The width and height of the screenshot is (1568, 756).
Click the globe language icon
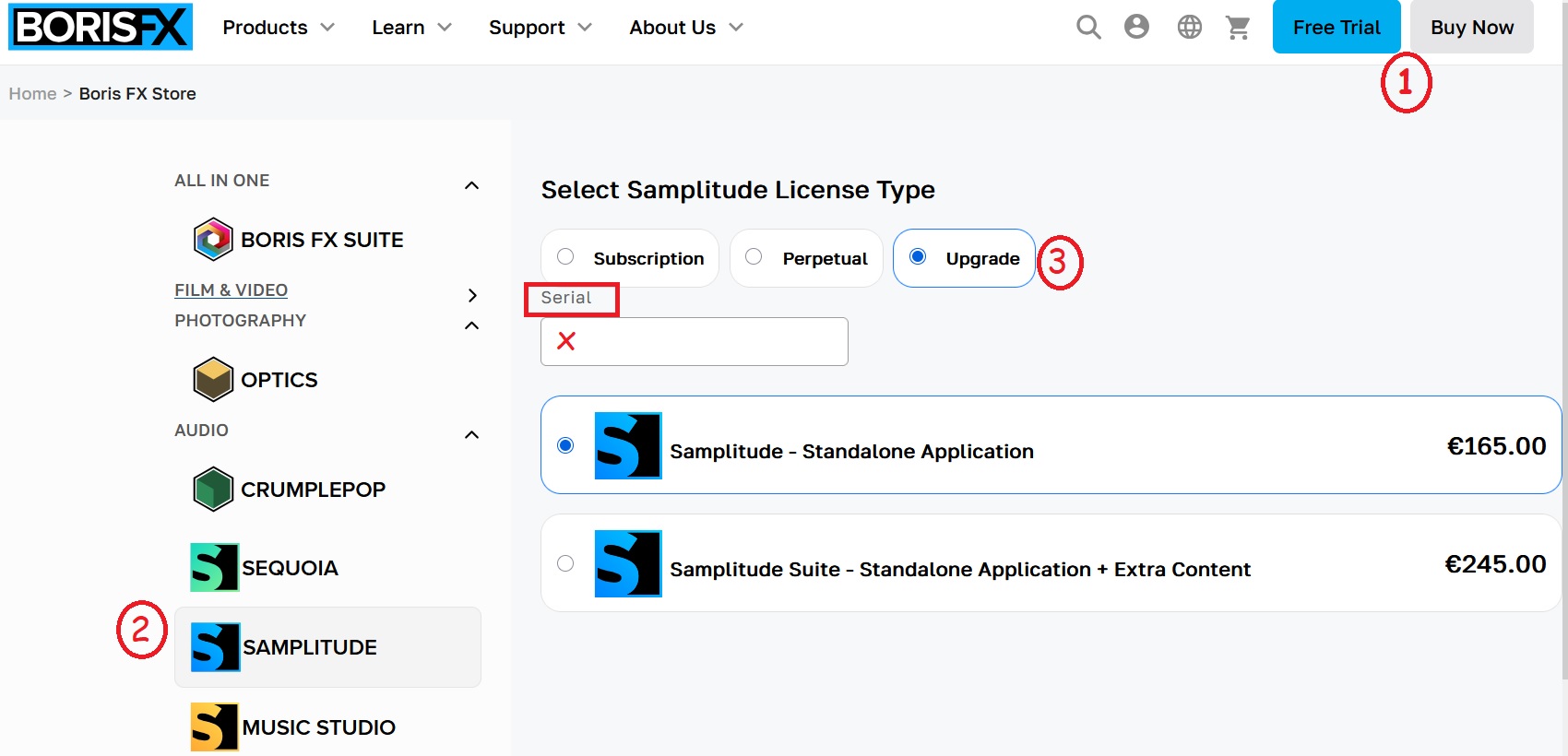(x=1190, y=27)
